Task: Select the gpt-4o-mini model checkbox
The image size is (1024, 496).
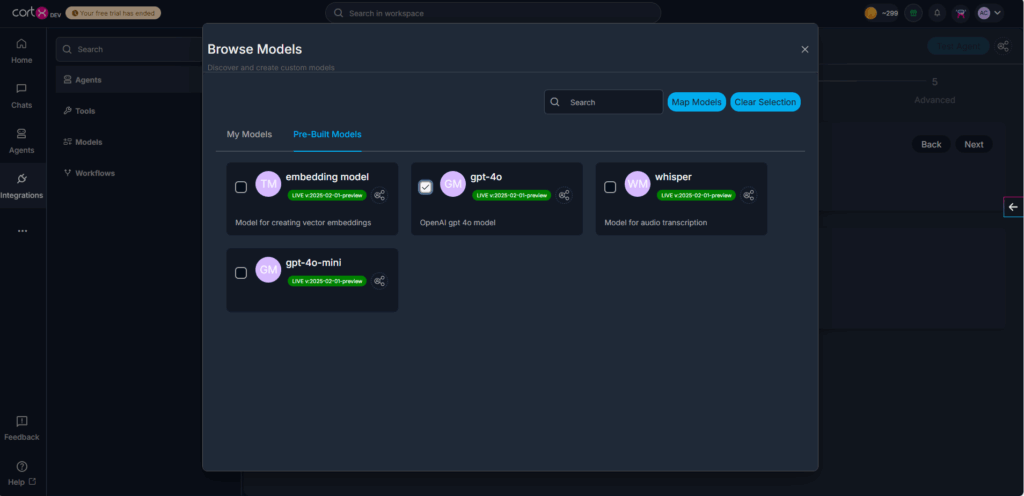Action: [241, 273]
